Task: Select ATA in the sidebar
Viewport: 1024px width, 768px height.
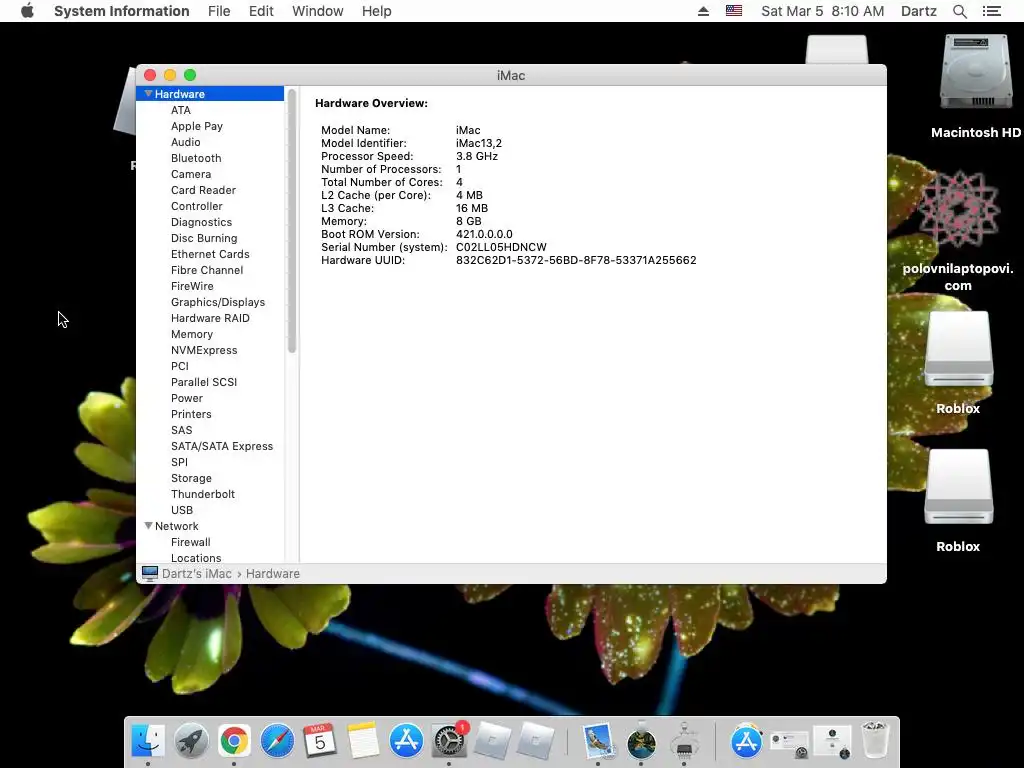Action: (181, 110)
